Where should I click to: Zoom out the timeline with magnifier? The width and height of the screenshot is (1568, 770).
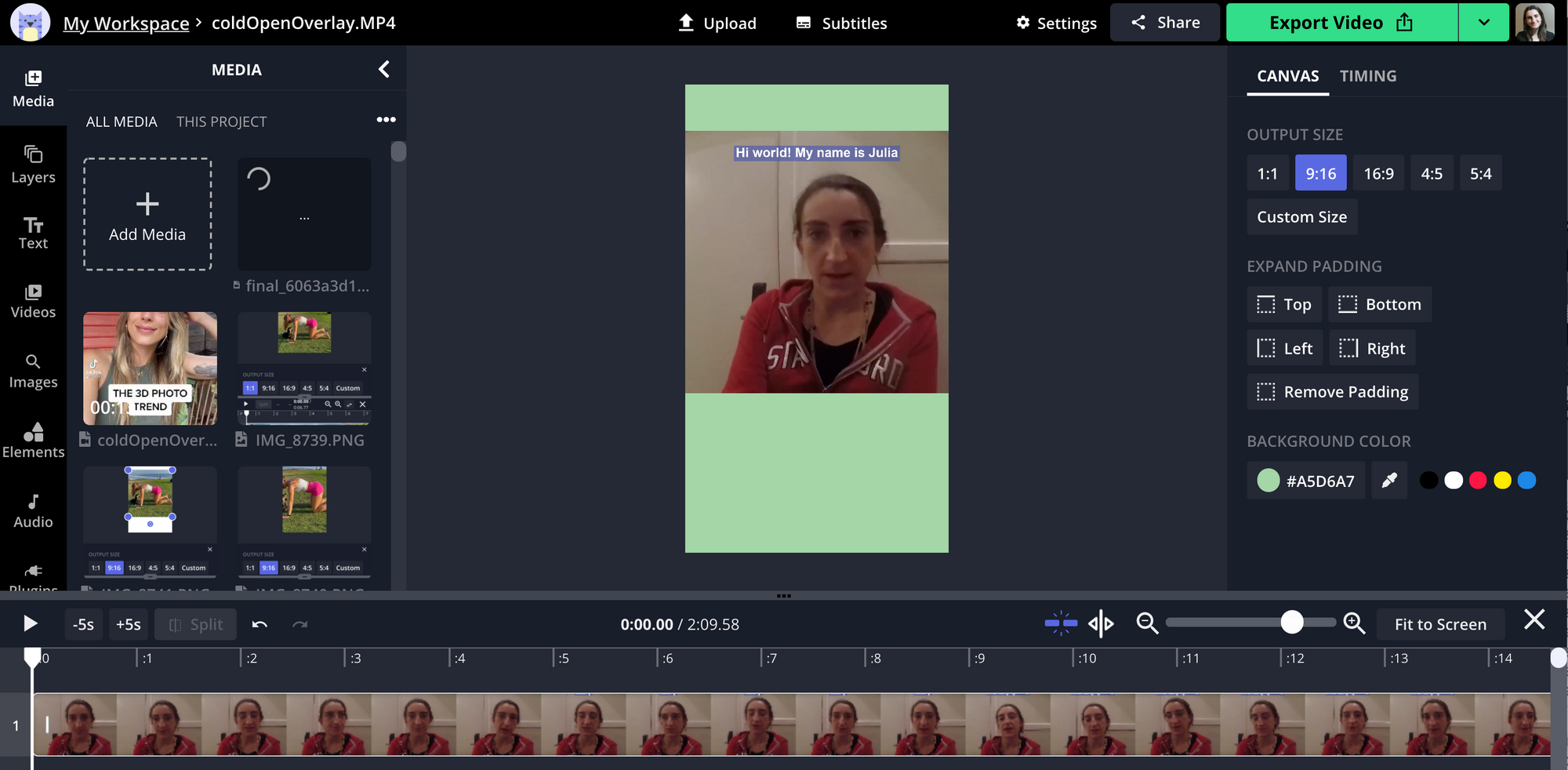point(1147,623)
